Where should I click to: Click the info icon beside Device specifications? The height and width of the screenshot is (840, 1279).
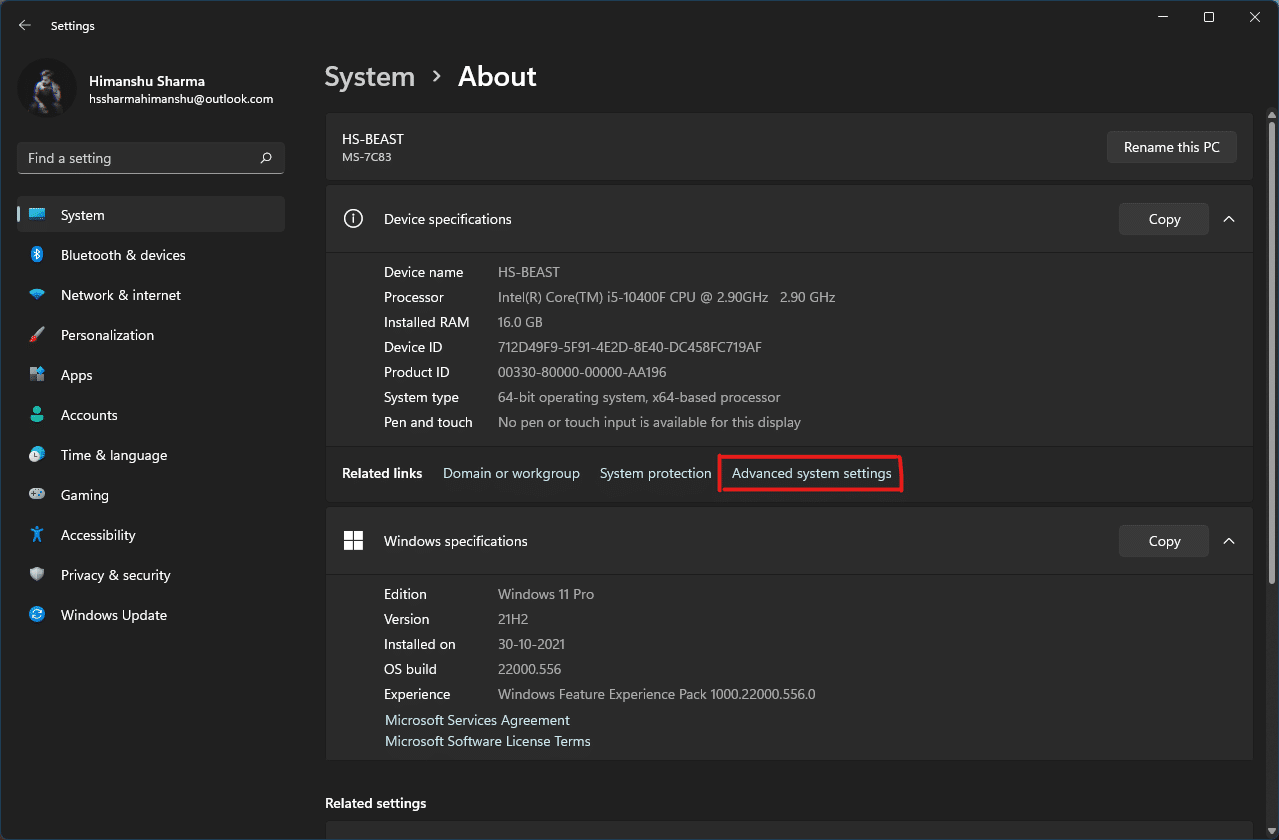coord(353,219)
